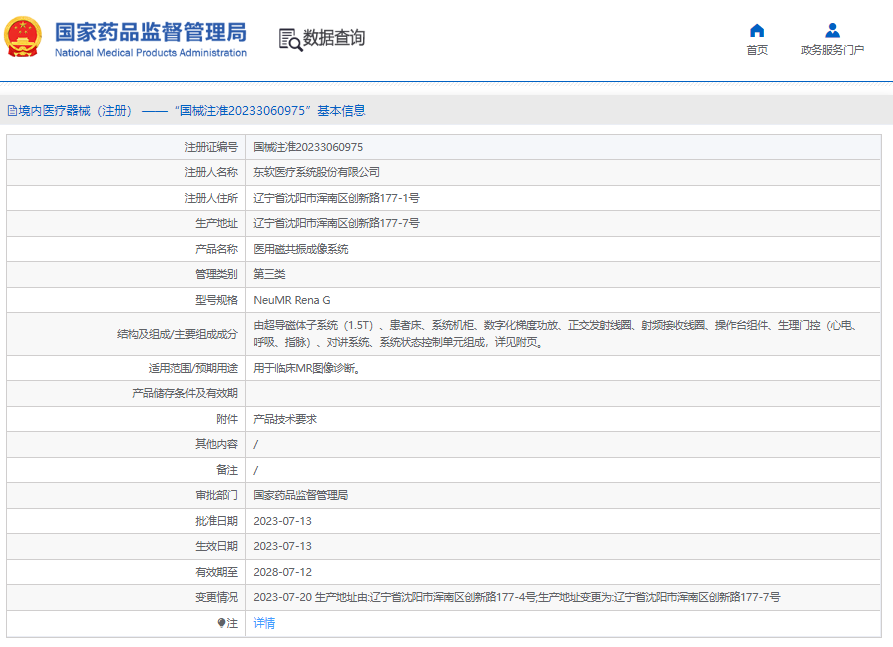Select 批准日期 value 2023-07-13
Viewport: 893px width, 647px height.
point(282,521)
